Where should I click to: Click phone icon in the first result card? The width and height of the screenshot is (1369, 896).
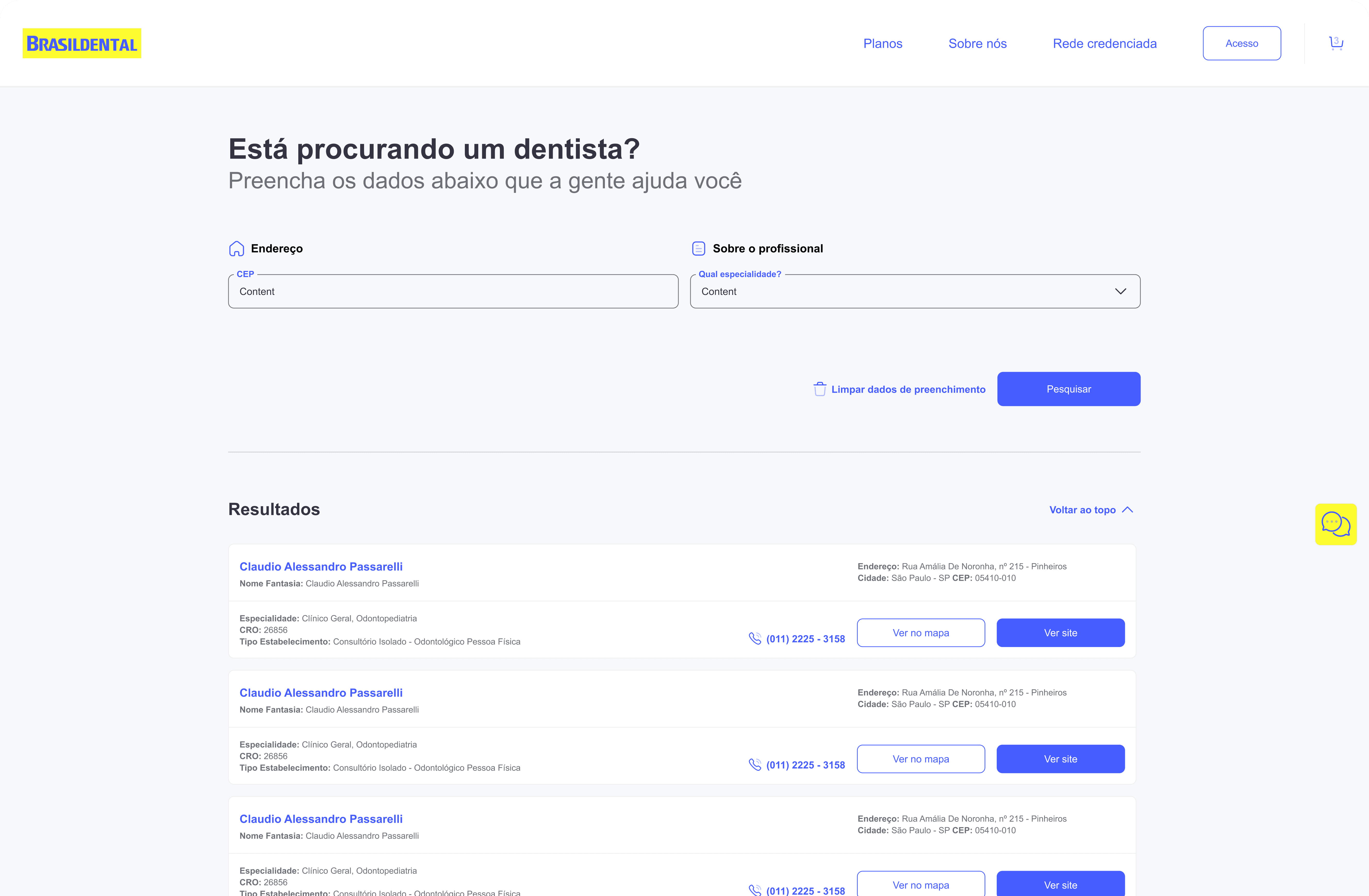755,638
